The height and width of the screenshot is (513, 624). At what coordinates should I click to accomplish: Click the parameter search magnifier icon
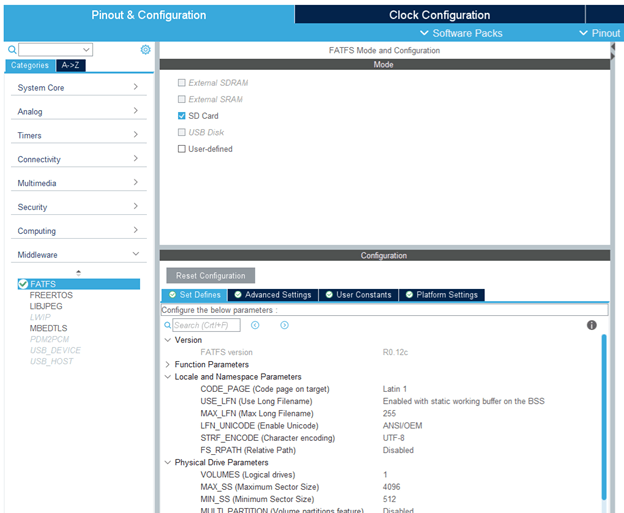click(168, 325)
